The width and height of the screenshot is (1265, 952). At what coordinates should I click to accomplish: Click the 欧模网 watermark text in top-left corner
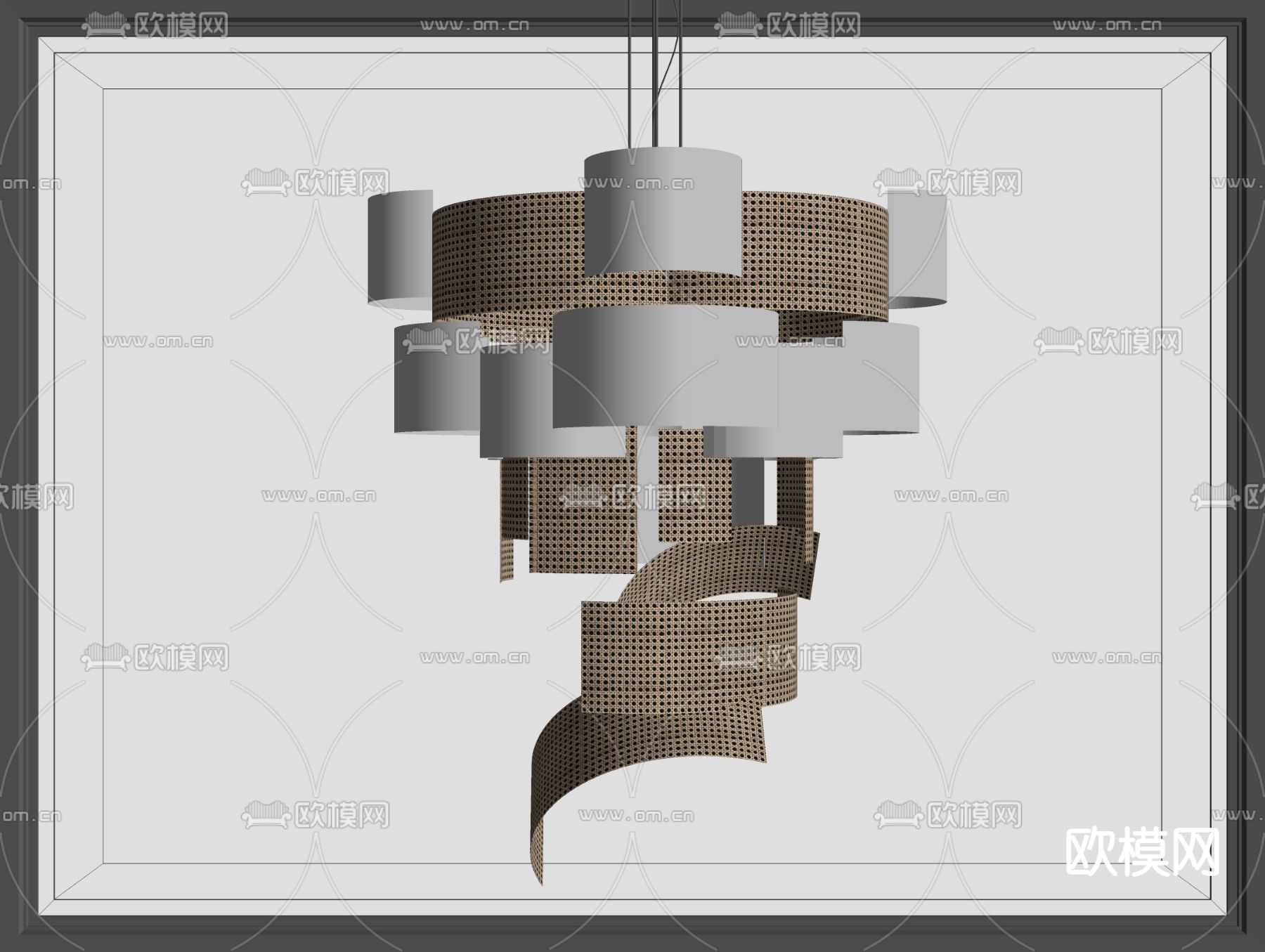[181, 27]
